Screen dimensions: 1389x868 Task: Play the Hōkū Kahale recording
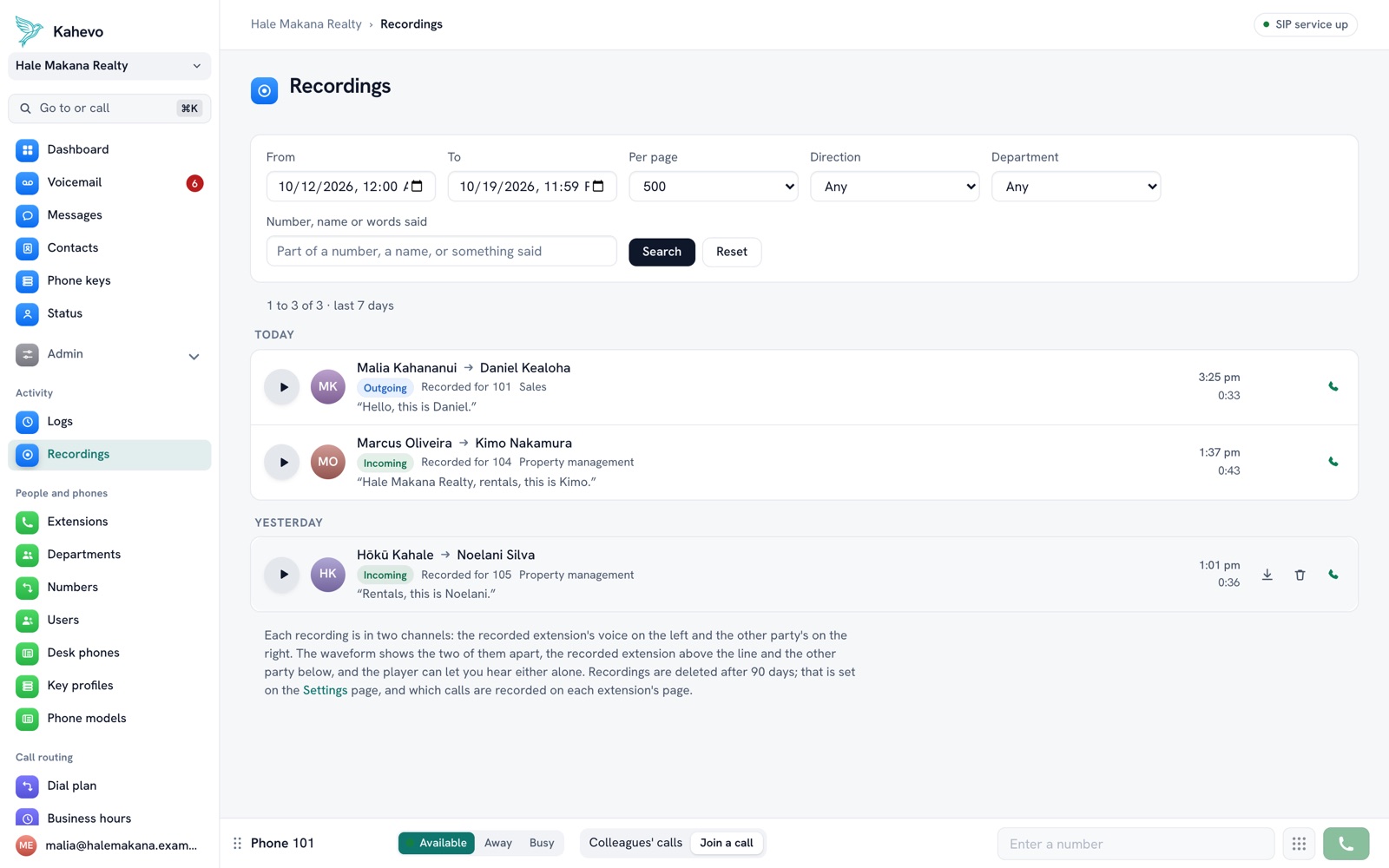click(x=282, y=575)
